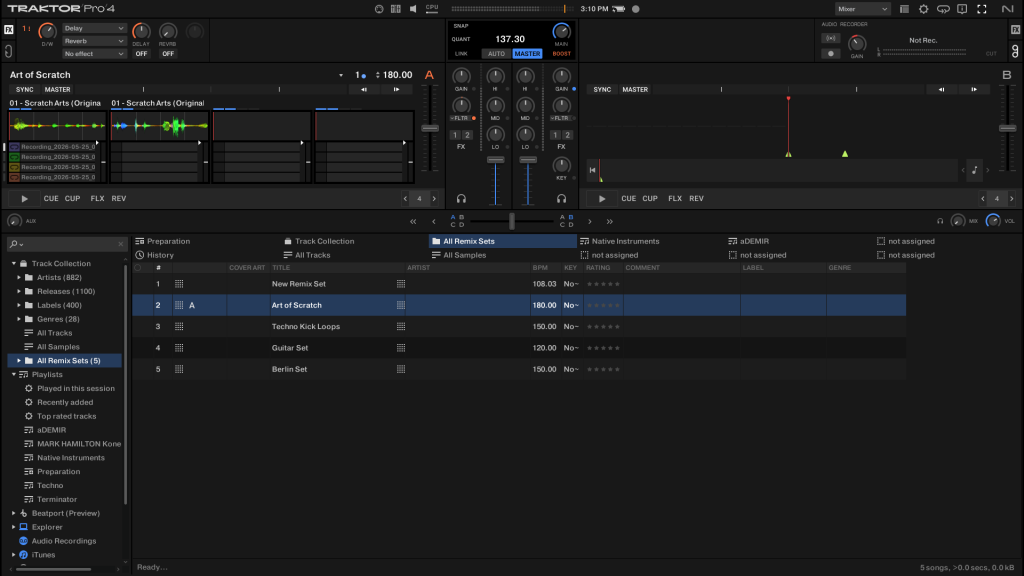This screenshot has height=576, width=1024.
Task: Click the Deck A tempo fader
Action: (430, 129)
